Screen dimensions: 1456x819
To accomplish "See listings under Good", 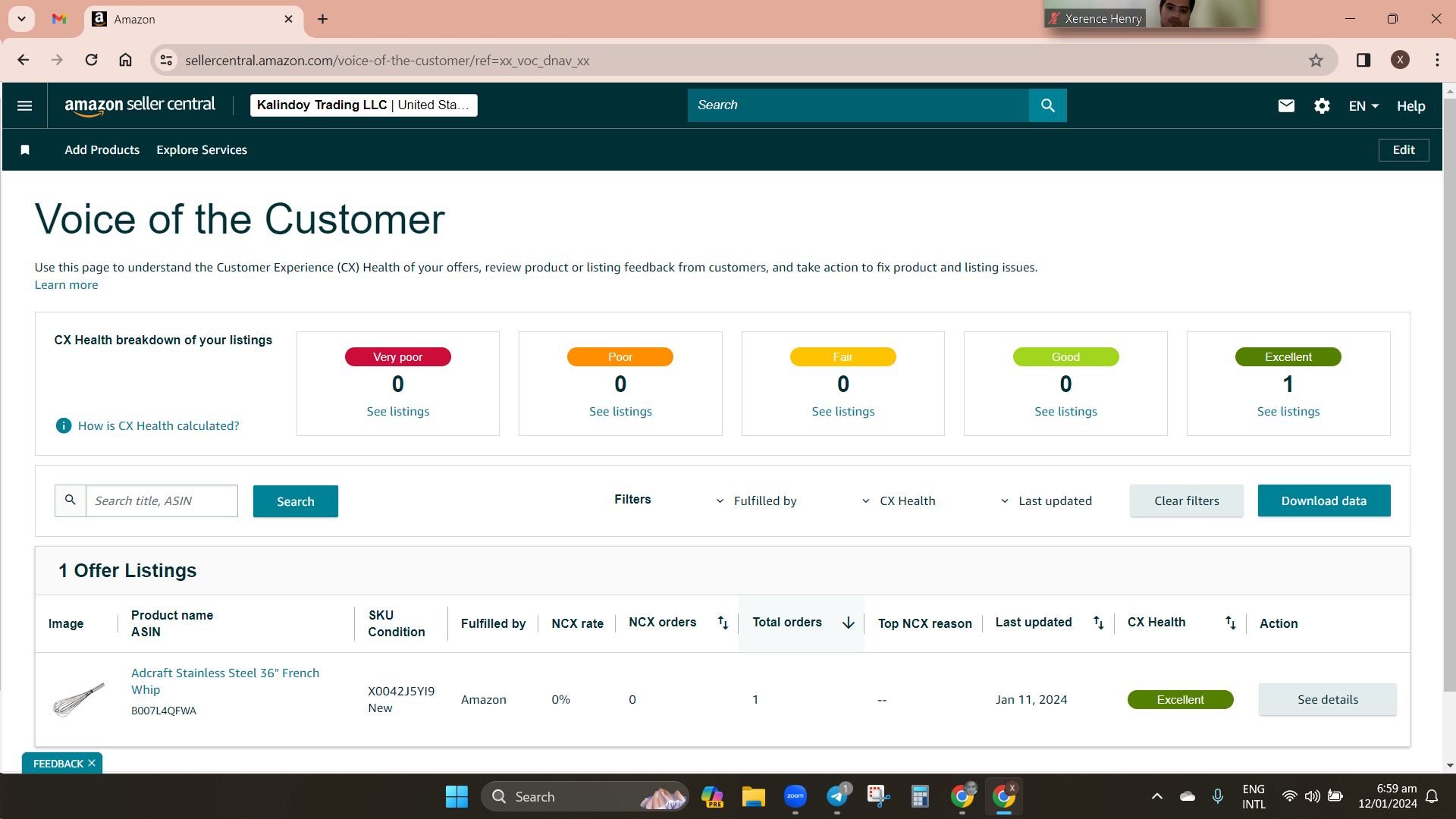I will (1065, 411).
